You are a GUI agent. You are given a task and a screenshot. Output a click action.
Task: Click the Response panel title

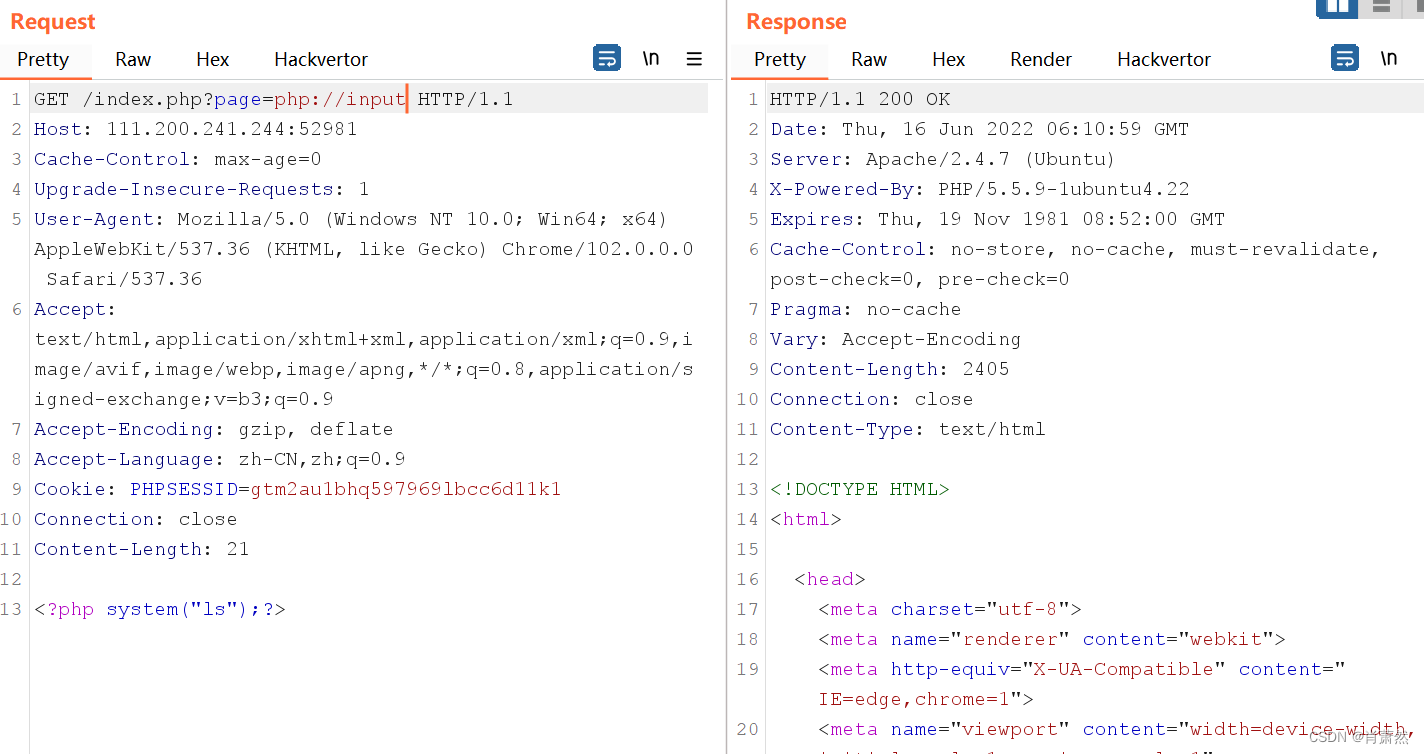click(796, 22)
